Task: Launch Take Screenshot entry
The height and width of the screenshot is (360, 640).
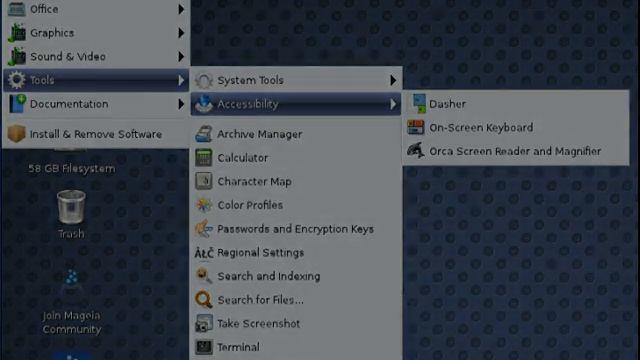Action: click(296, 324)
